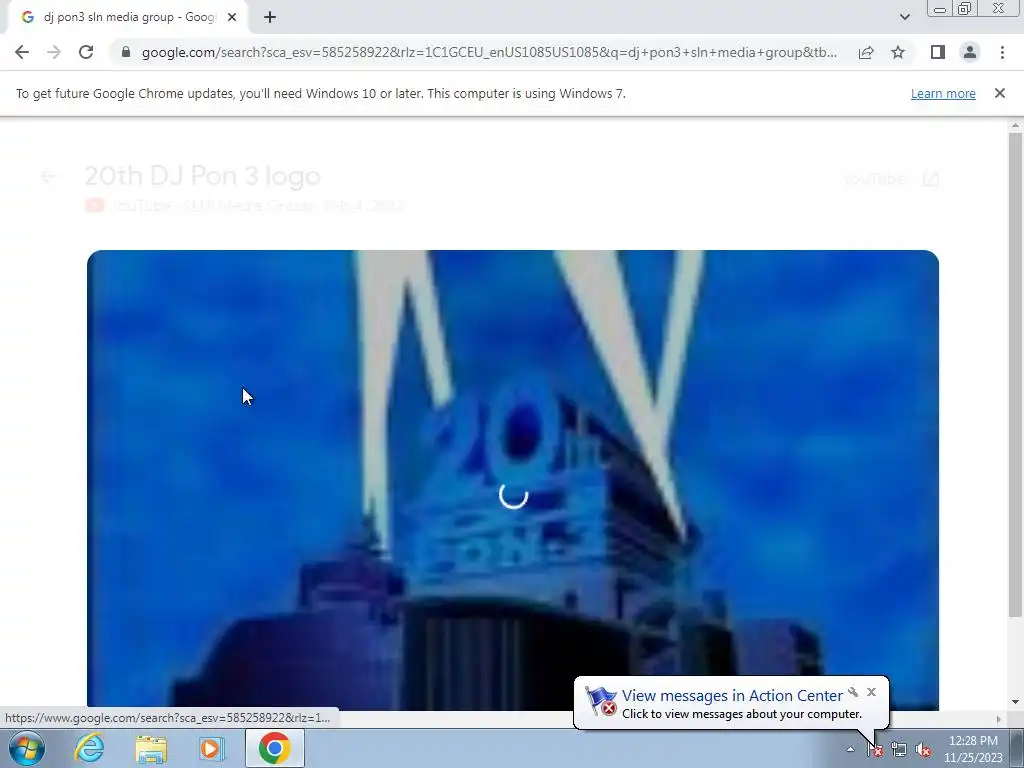Close the 'dj pon3 sln media group' tab
The height and width of the screenshot is (768, 1024).
tap(232, 18)
